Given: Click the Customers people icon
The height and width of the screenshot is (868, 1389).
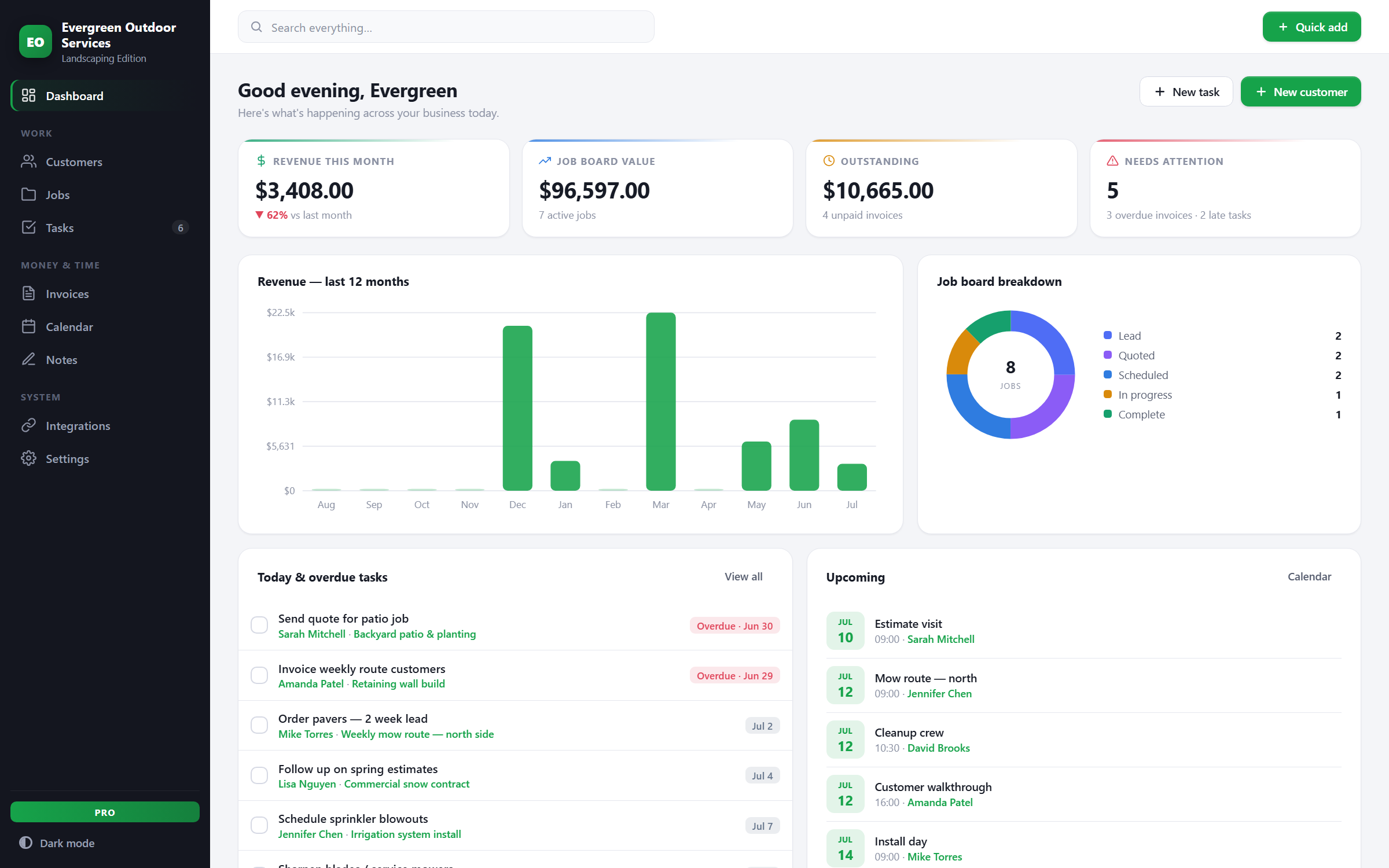Looking at the screenshot, I should (28, 161).
